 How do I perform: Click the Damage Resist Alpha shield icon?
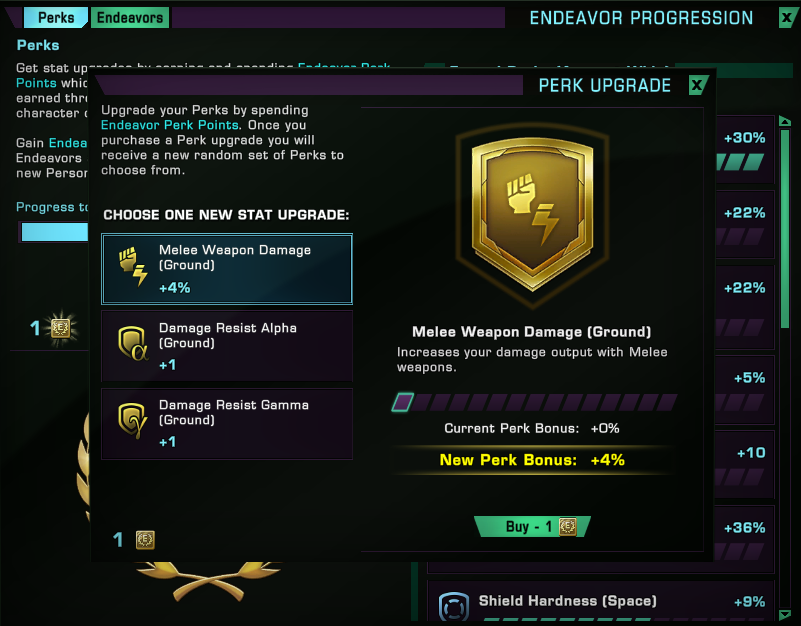[133, 343]
